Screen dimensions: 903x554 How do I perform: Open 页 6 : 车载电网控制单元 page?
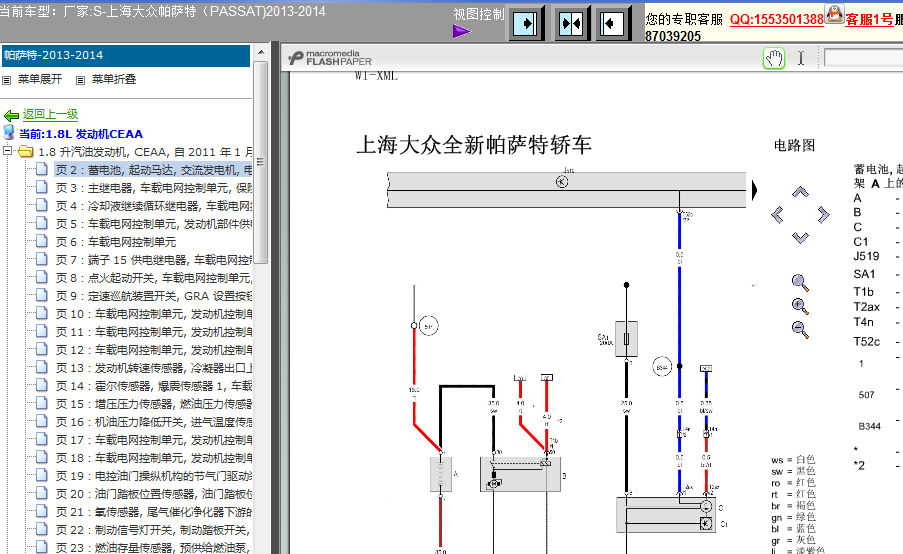coord(116,242)
